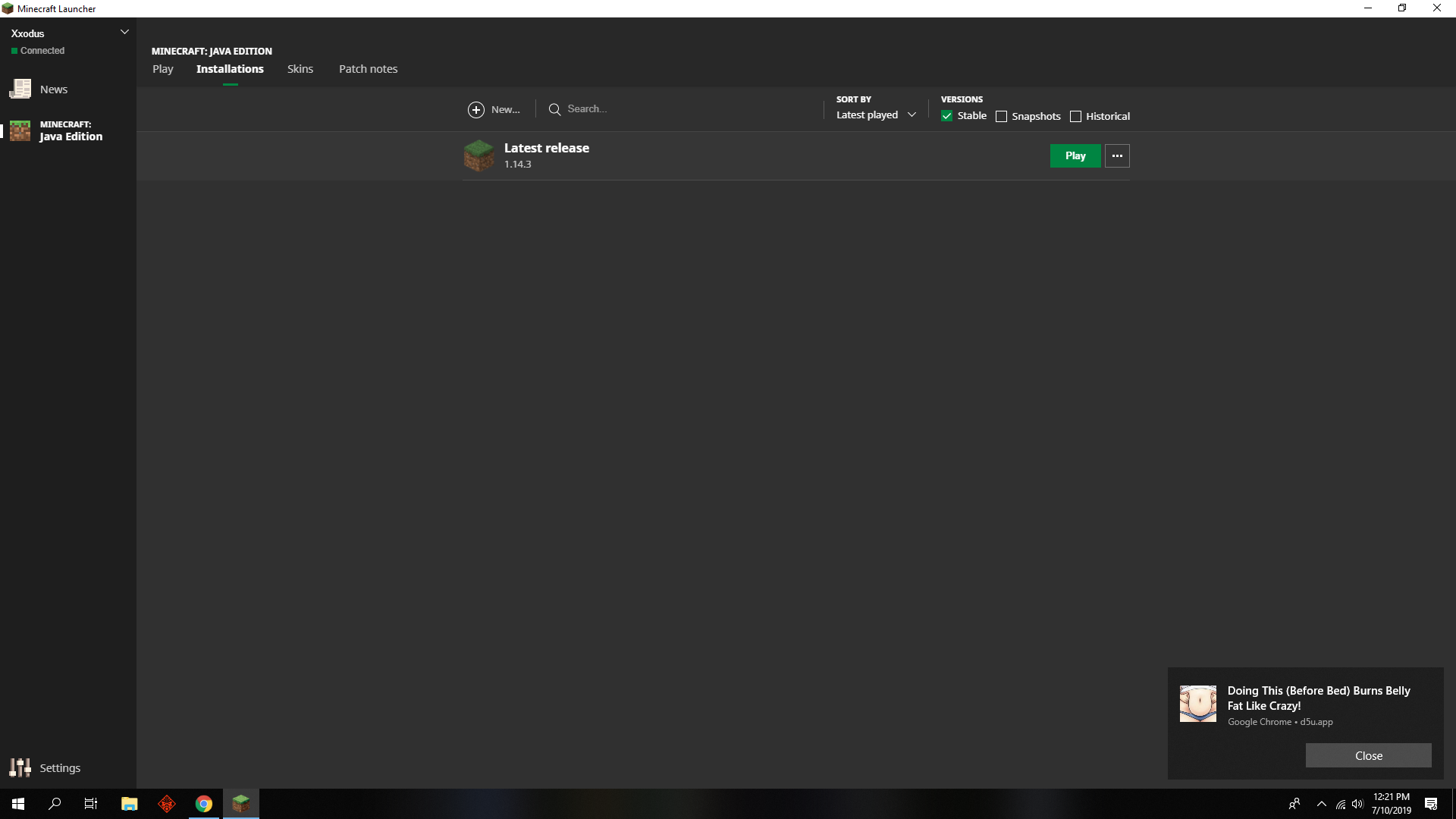
Task: Click the plus icon to create installation
Action: click(x=476, y=110)
